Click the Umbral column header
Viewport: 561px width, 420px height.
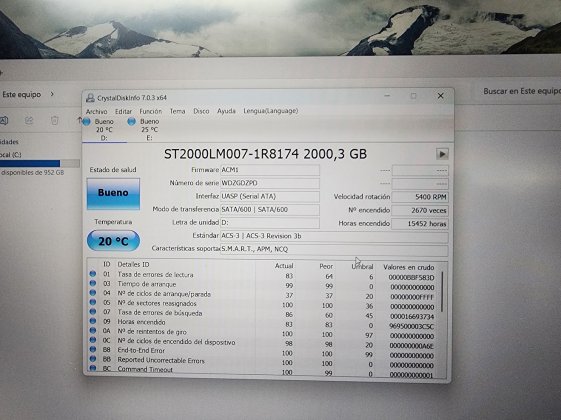coord(362,267)
